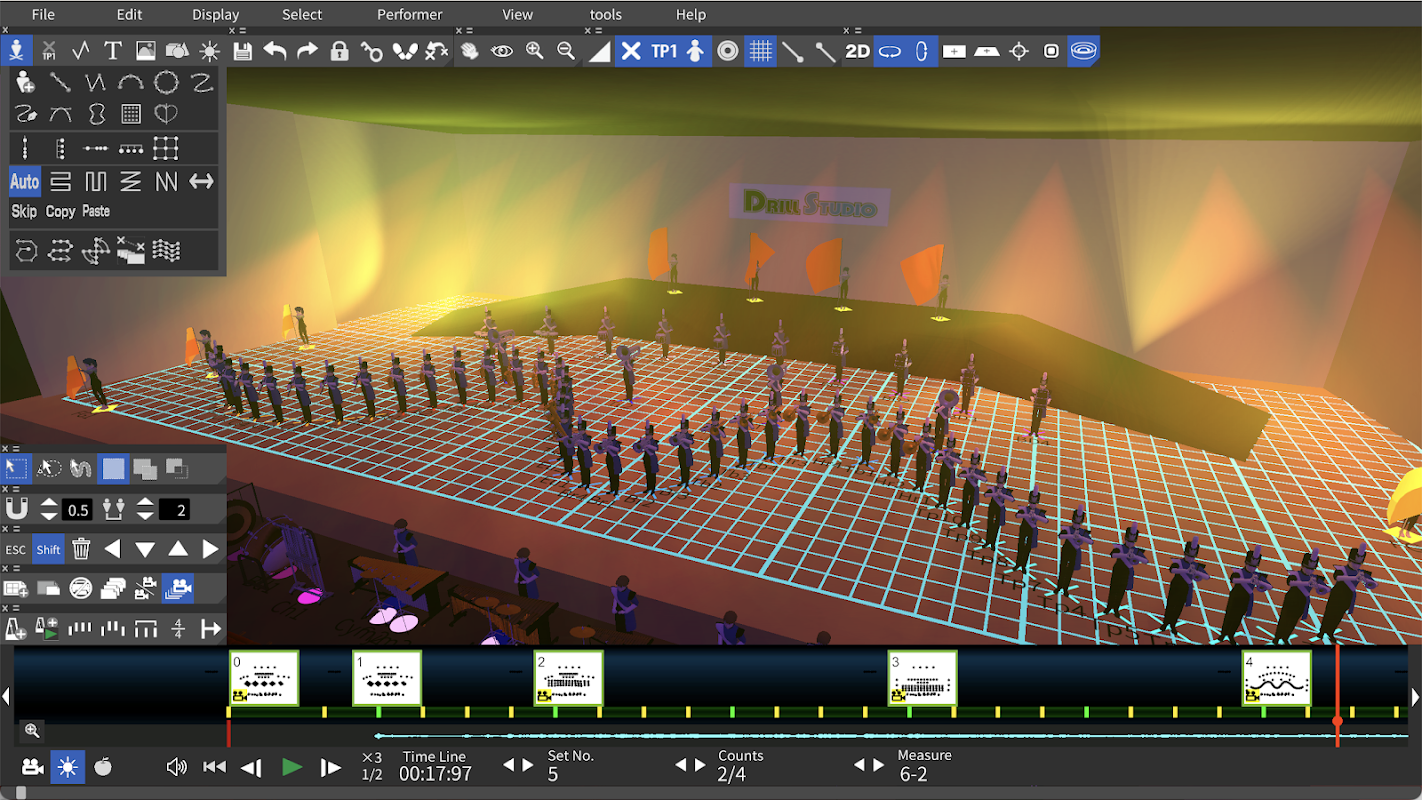Image resolution: width=1422 pixels, height=800 pixels.
Task: Rewind to the beginning of the timeline
Action: [x=214, y=767]
